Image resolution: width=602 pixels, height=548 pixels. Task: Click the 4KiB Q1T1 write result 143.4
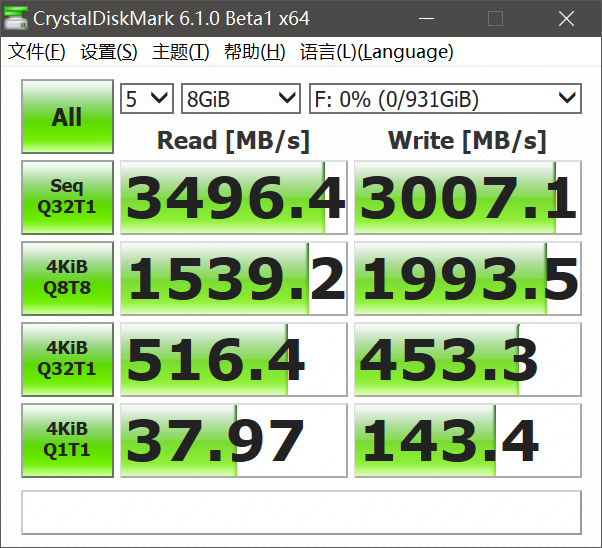pos(467,440)
